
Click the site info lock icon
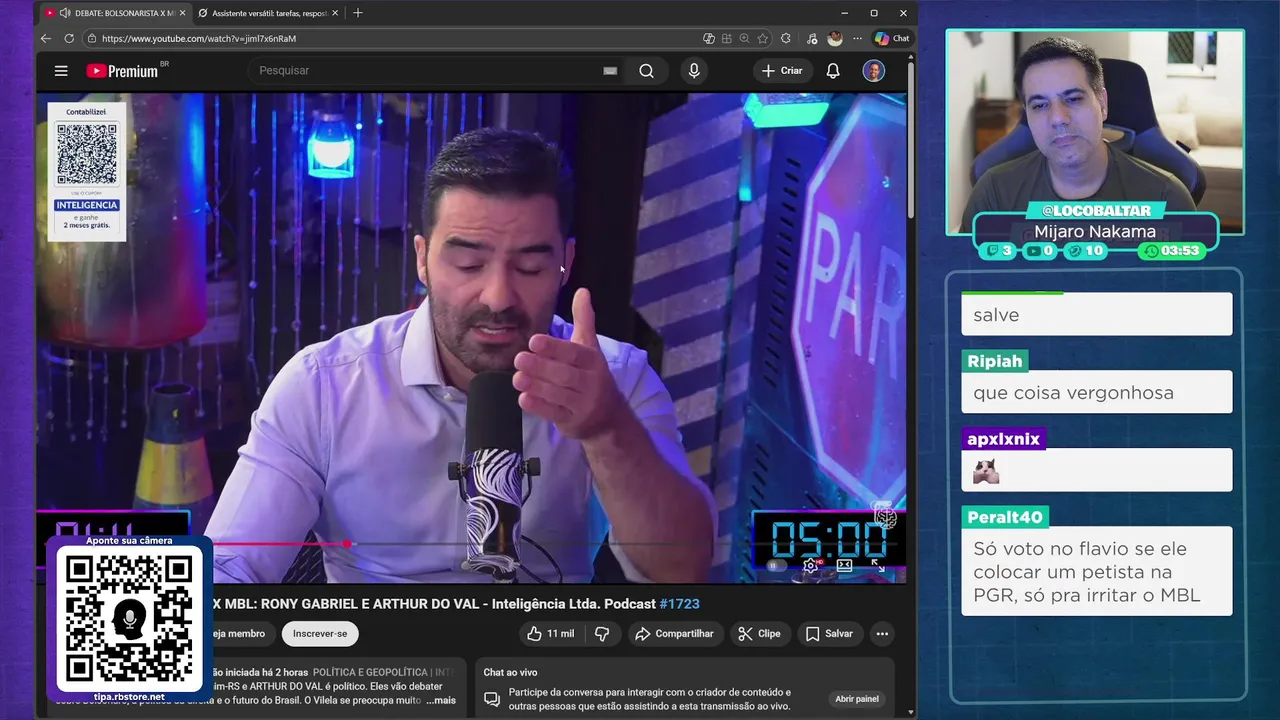(x=92, y=38)
